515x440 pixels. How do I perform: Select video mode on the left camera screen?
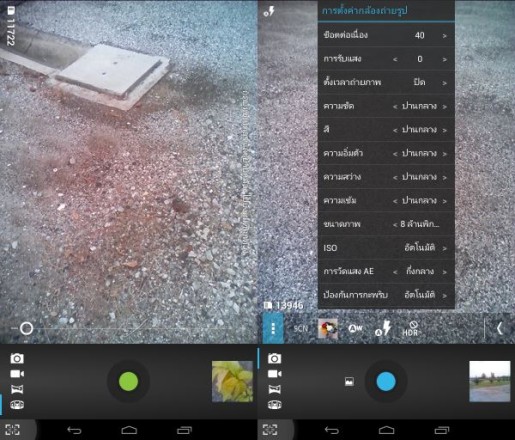point(17,374)
